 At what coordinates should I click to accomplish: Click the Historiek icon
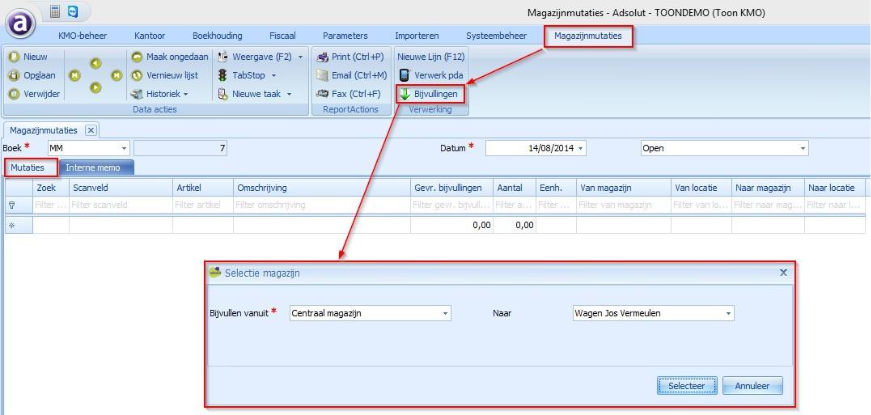coord(137,94)
